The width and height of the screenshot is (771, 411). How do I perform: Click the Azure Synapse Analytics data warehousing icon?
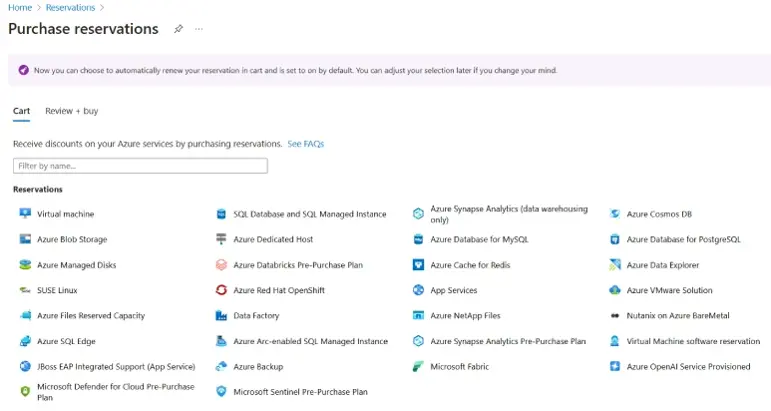coord(418,213)
